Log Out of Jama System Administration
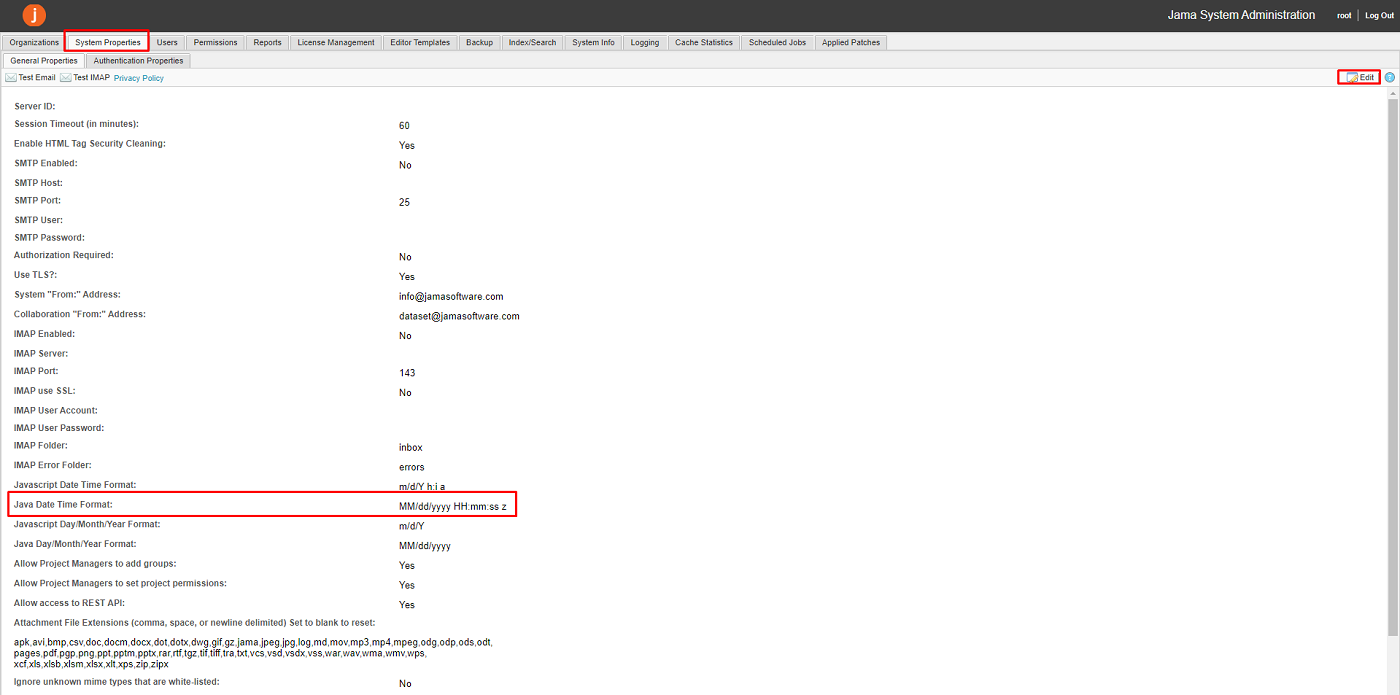The image size is (1400, 695). pyautogui.click(x=1379, y=15)
